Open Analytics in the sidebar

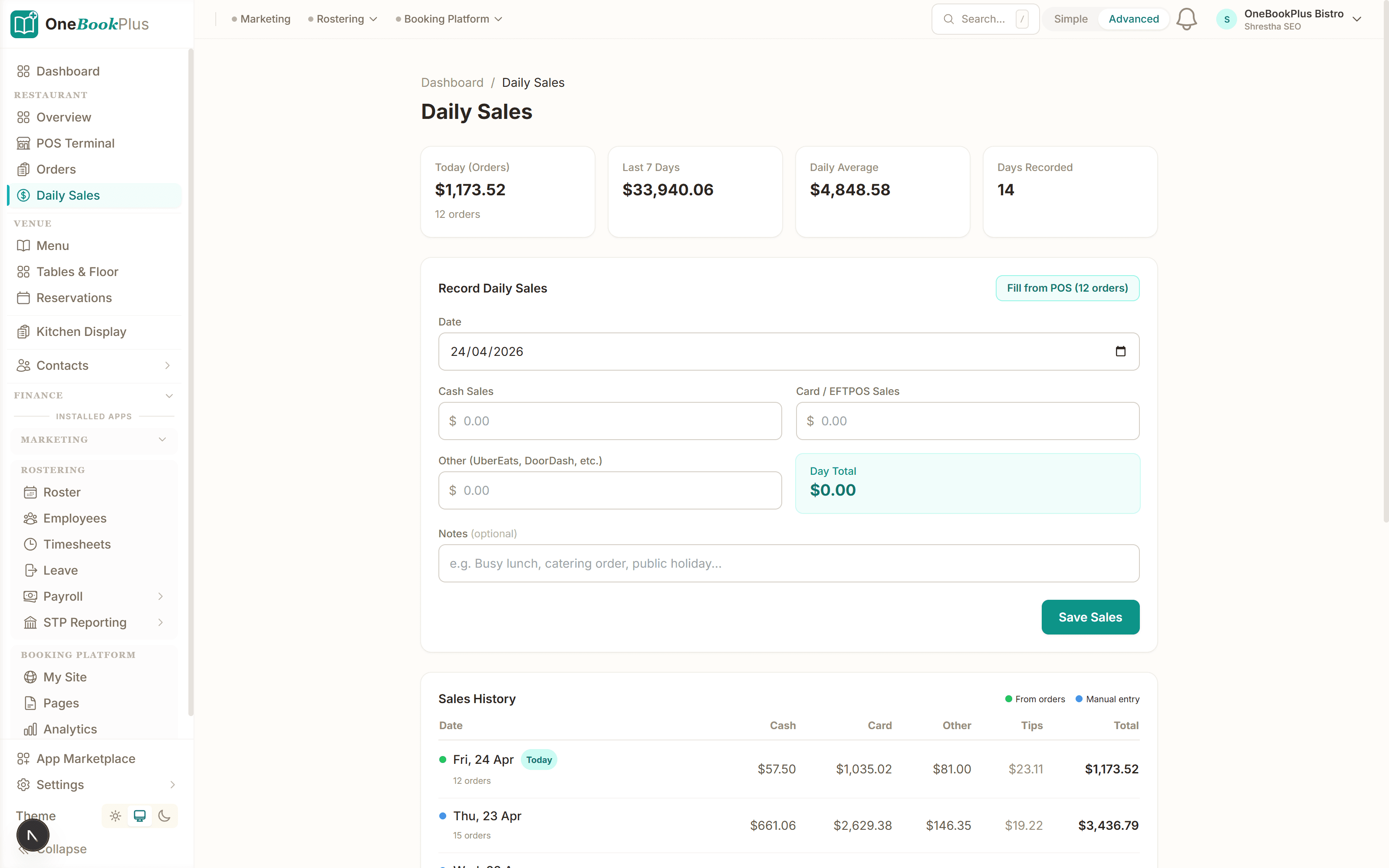click(94, 729)
